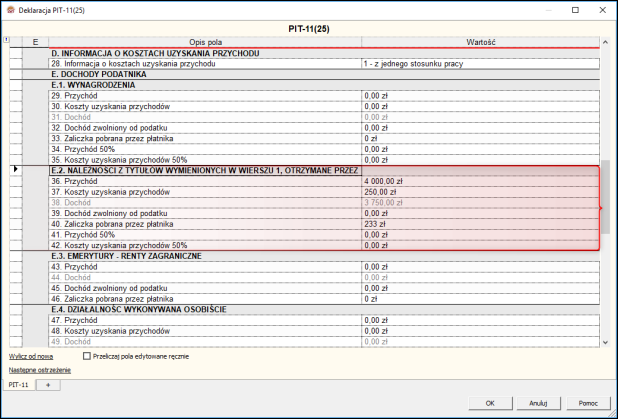Click the E.1. WYNAGRODZENIA section header
Image resolution: width=618 pixels, height=419 pixels.
(x=93, y=85)
